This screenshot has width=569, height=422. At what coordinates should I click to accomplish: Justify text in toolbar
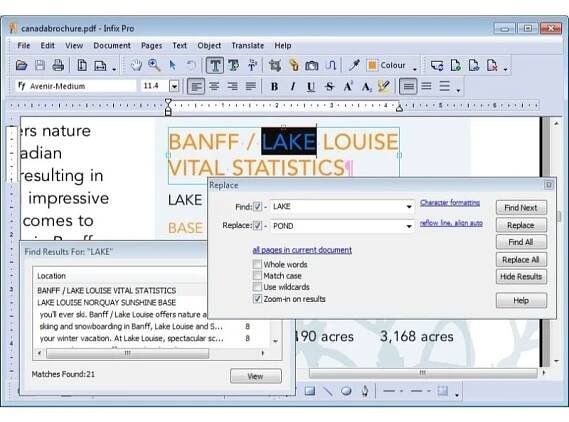(x=250, y=86)
